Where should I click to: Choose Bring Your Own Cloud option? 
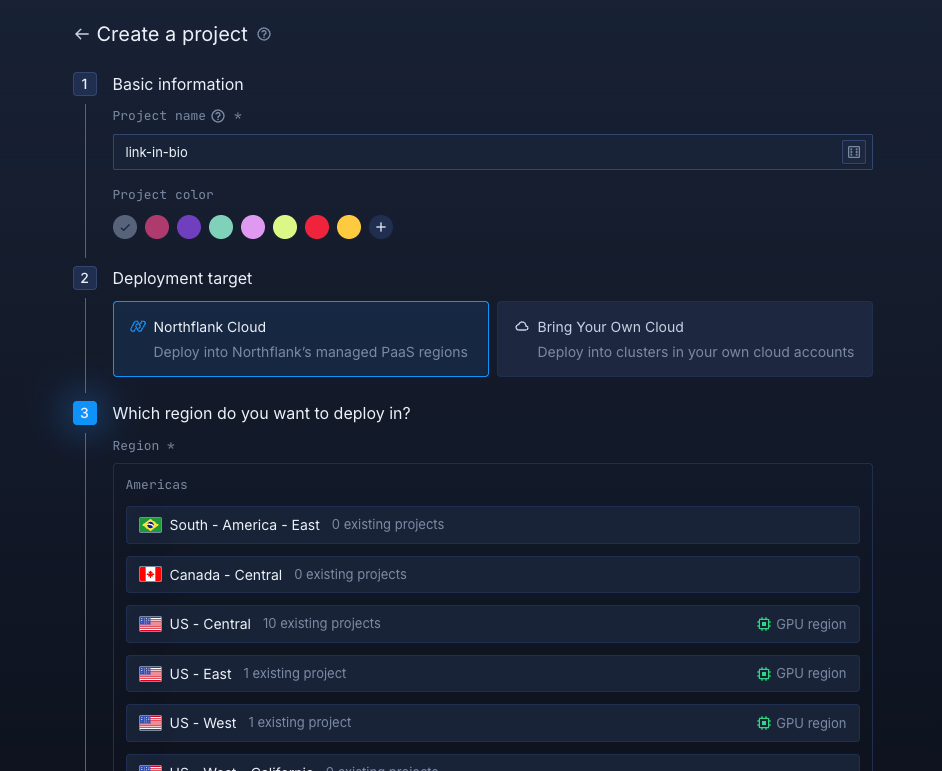pos(684,339)
